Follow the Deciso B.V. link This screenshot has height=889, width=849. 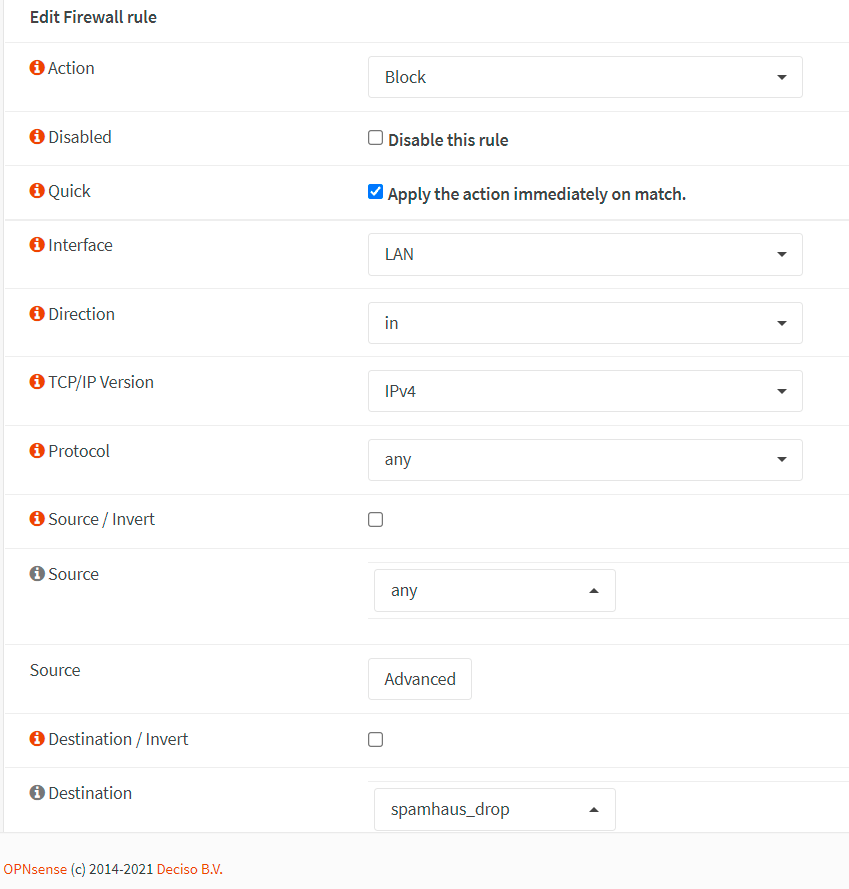[190, 869]
